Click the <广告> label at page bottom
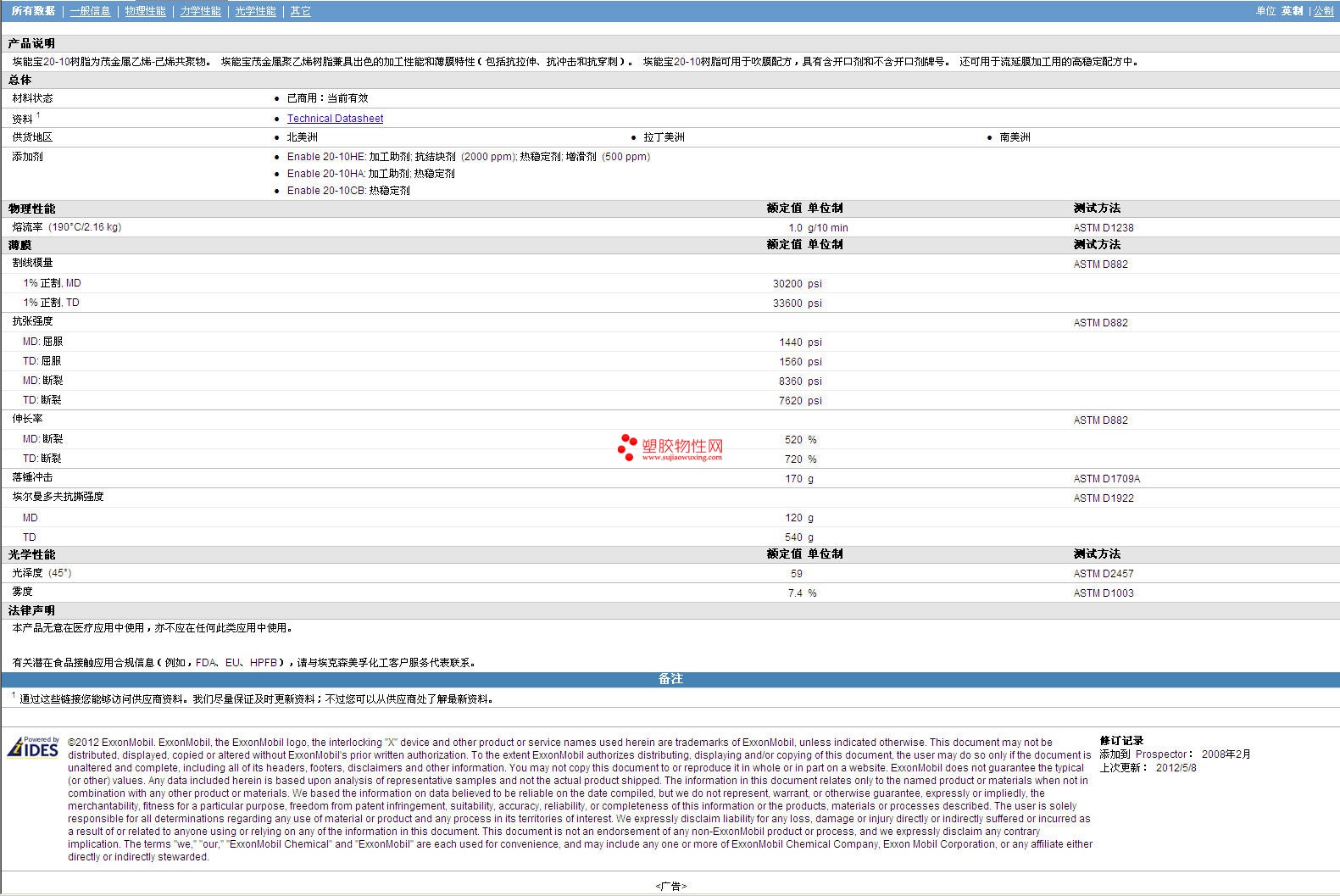Viewport: 1340px width, 896px height. pos(670,886)
